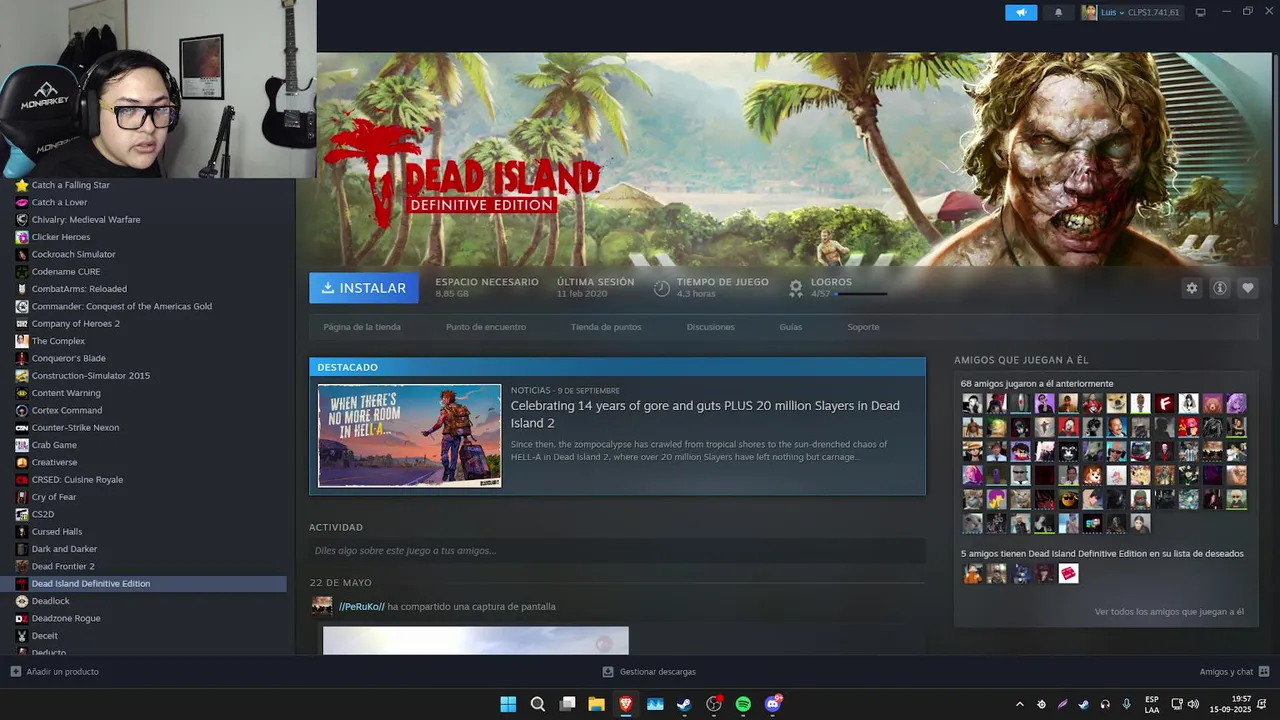The image size is (1280, 720).
Task: Select Cockroach Simulator in library
Action: click(74, 254)
